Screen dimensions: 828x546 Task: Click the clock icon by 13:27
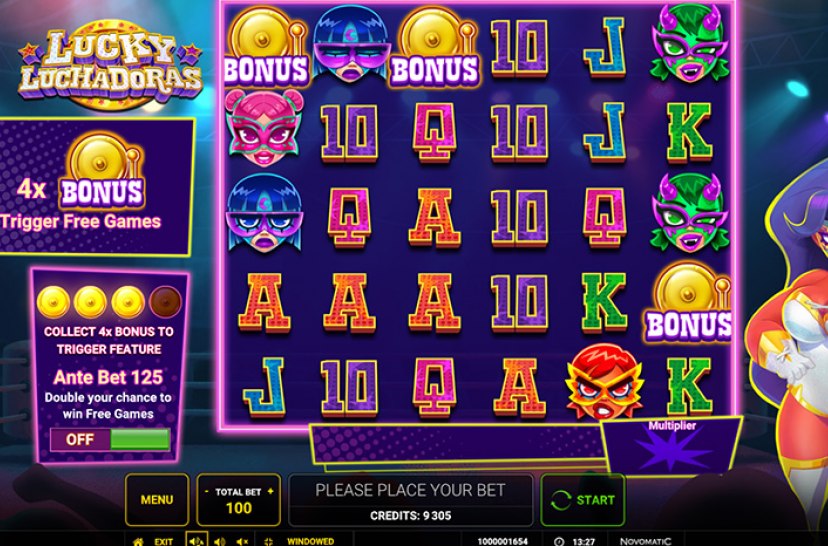[560, 541]
